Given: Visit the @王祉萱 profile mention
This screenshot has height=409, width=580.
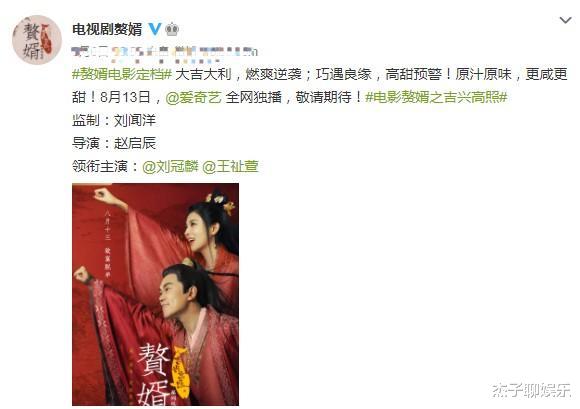Looking at the screenshot, I should click(x=230, y=166).
